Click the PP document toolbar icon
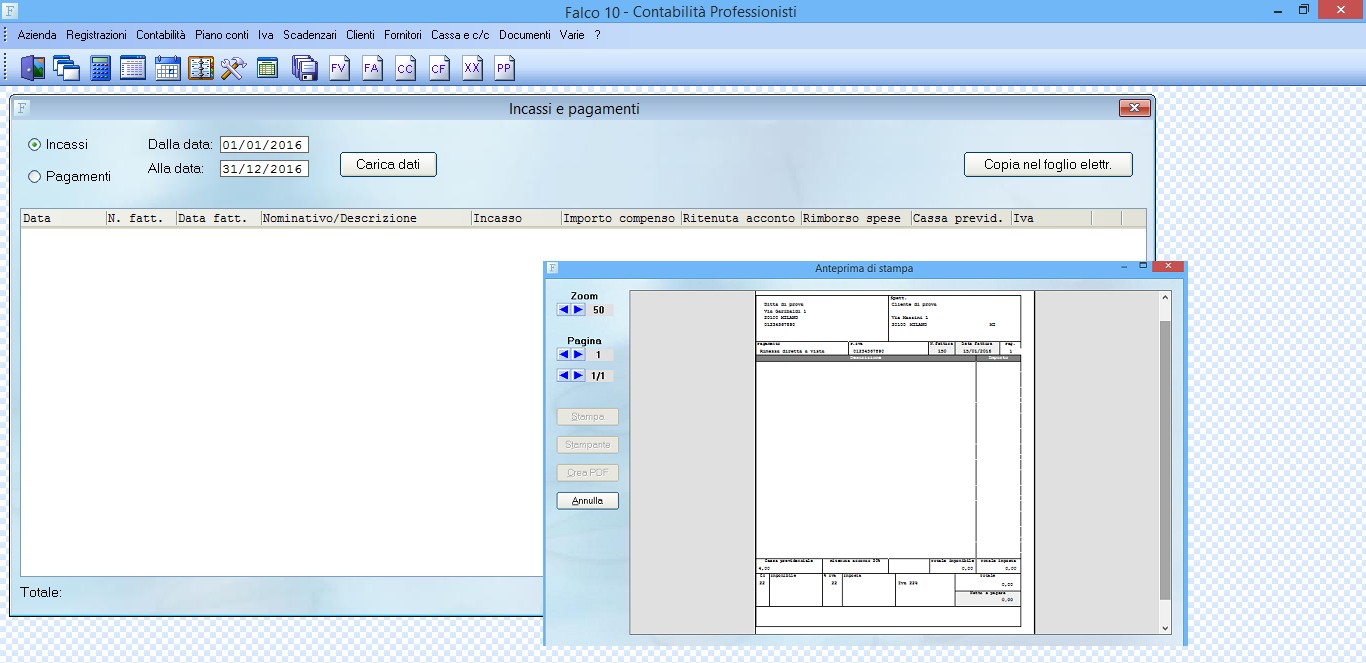 coord(504,68)
